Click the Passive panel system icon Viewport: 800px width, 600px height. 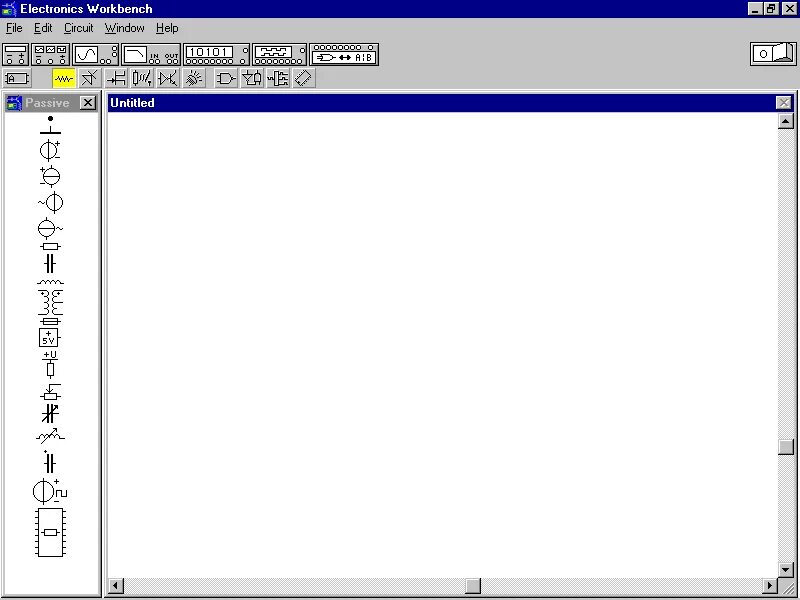point(14,103)
